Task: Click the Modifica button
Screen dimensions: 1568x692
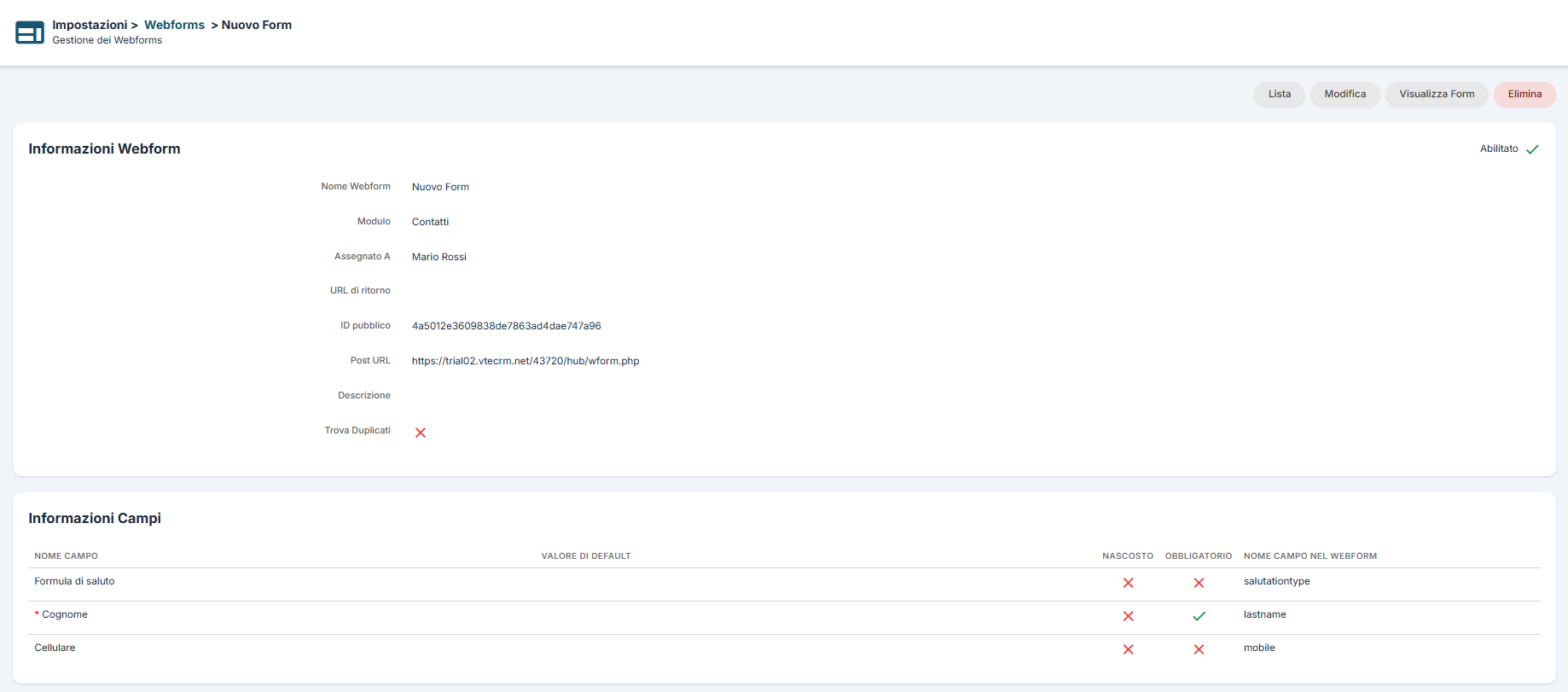Action: [x=1344, y=95]
